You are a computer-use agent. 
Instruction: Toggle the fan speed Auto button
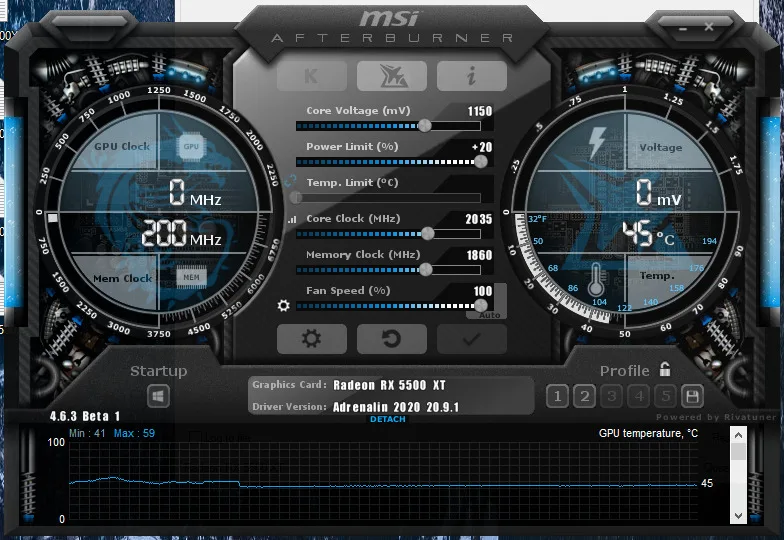click(x=489, y=315)
